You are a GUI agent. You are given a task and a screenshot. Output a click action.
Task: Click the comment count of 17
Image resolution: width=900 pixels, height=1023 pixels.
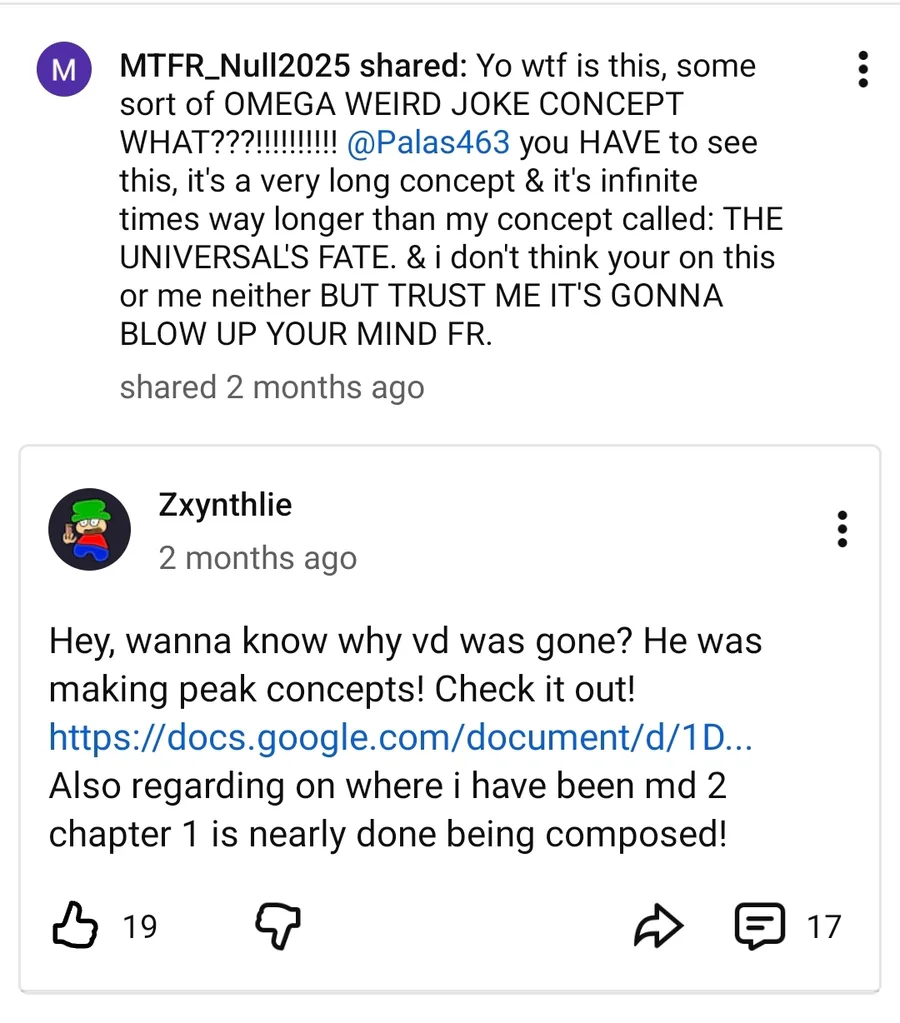click(x=824, y=927)
